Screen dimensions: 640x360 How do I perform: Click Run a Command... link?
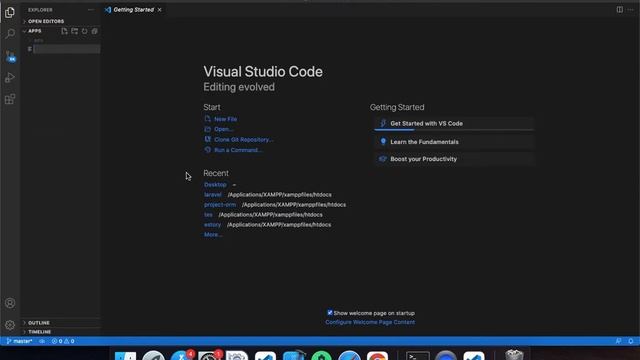pos(238,150)
